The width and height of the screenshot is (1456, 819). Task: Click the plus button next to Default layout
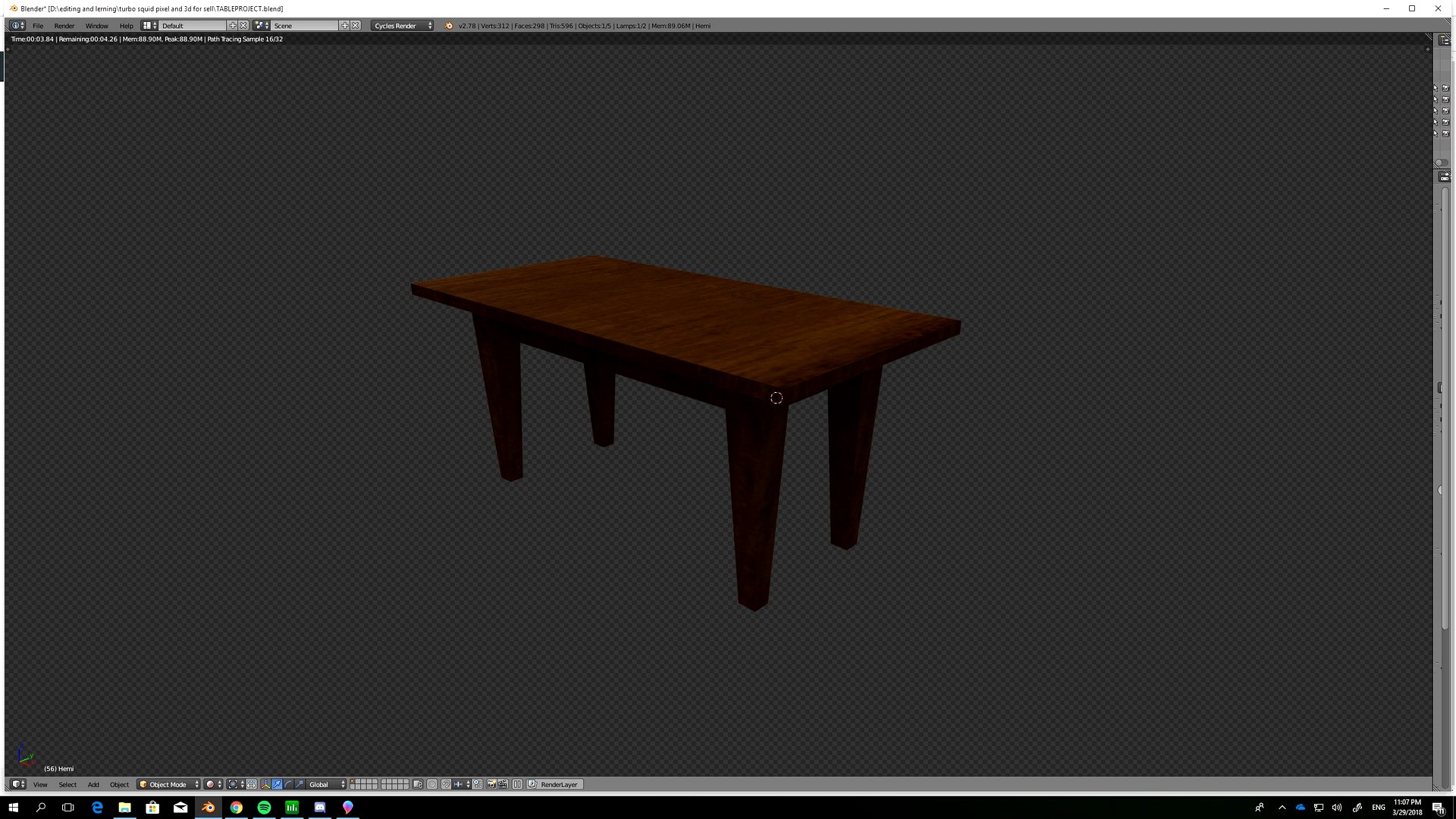click(232, 25)
